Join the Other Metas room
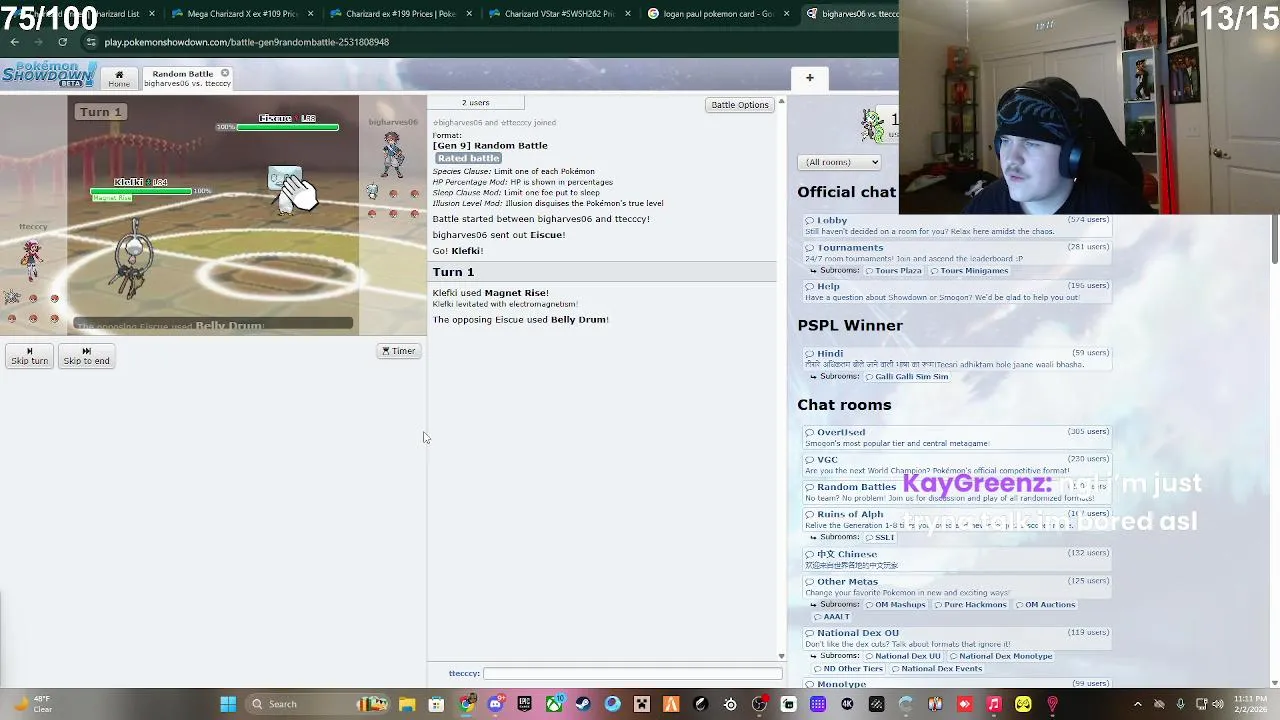Viewport: 1280px width, 720px height. (958, 586)
